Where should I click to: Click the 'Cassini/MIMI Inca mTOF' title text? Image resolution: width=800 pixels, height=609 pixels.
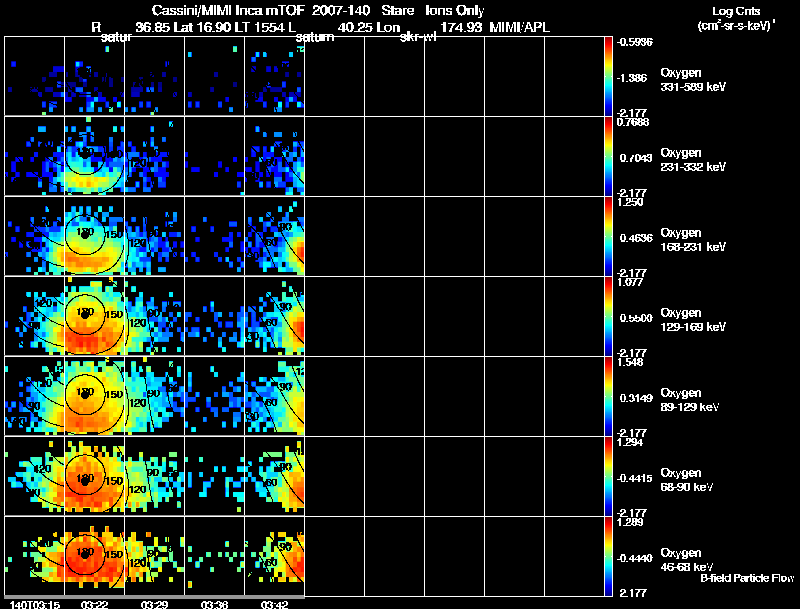coord(228,11)
